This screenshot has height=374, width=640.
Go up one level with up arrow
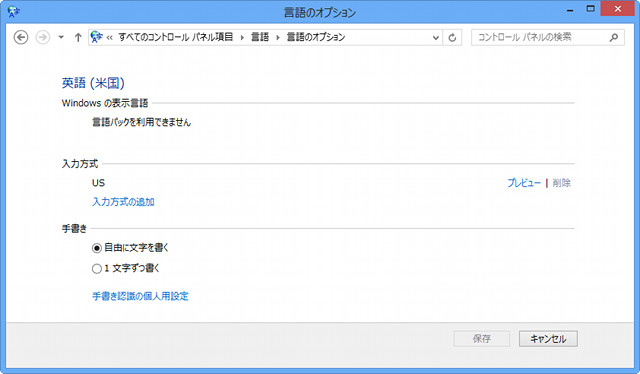click(78, 37)
